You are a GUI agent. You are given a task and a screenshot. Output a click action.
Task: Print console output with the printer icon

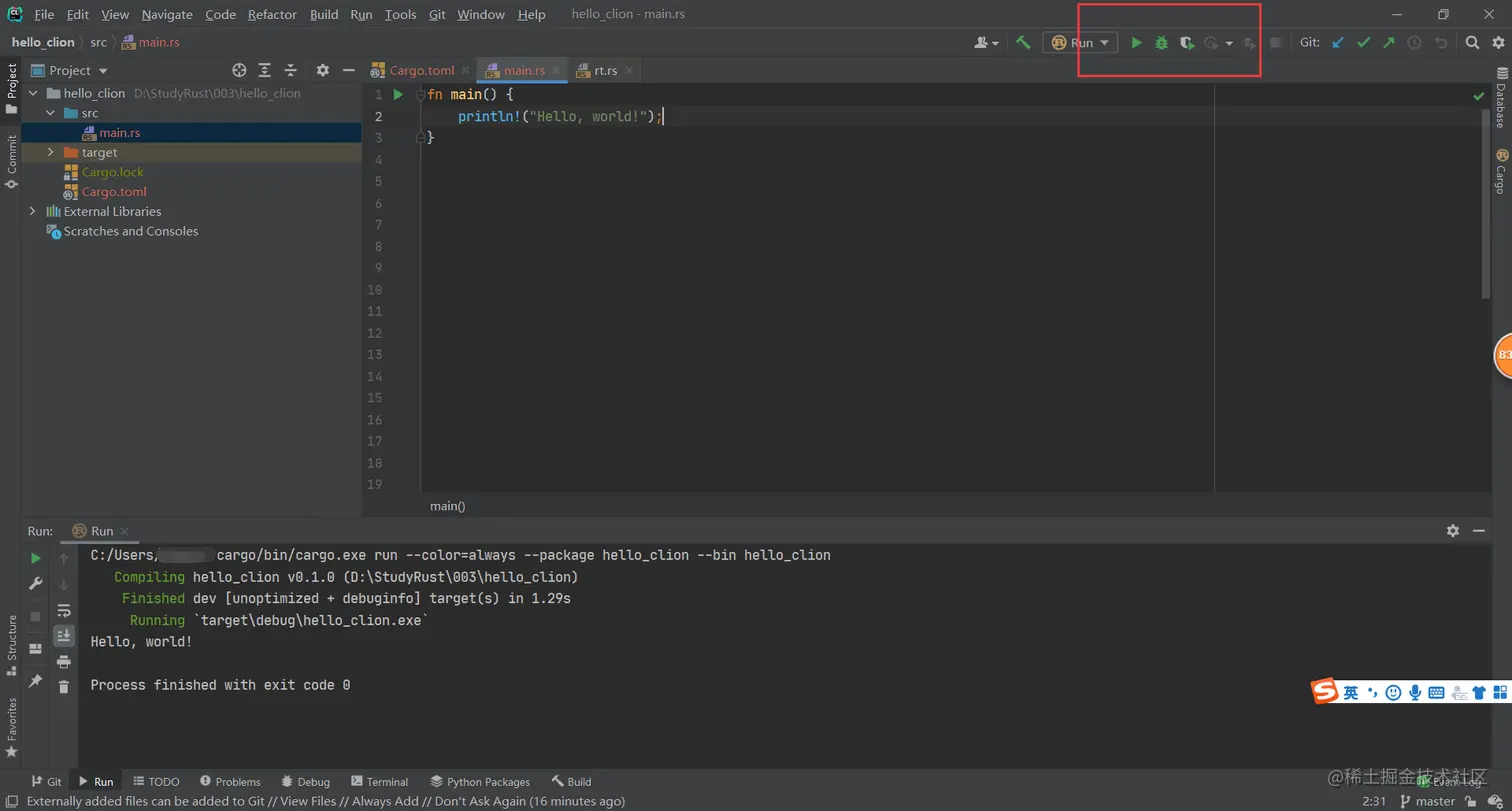(64, 662)
